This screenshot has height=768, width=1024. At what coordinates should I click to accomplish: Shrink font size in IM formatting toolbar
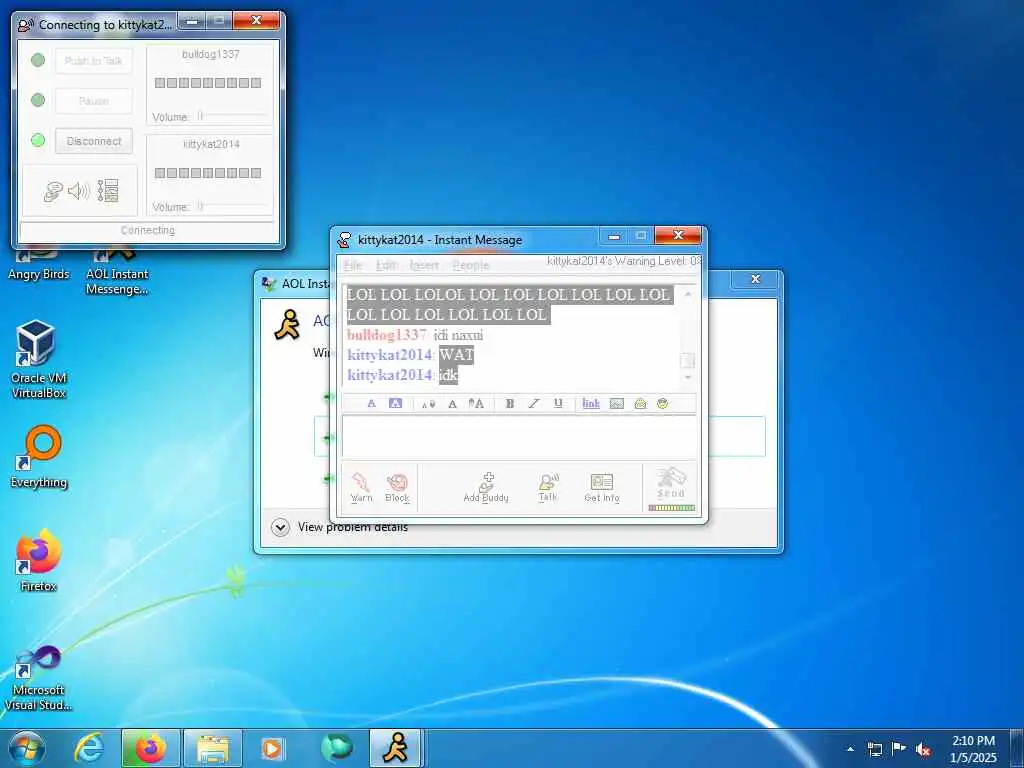(x=428, y=404)
